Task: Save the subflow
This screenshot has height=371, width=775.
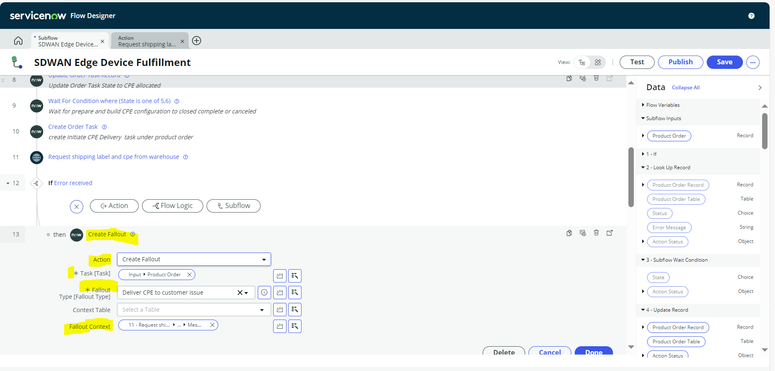Action: [725, 62]
